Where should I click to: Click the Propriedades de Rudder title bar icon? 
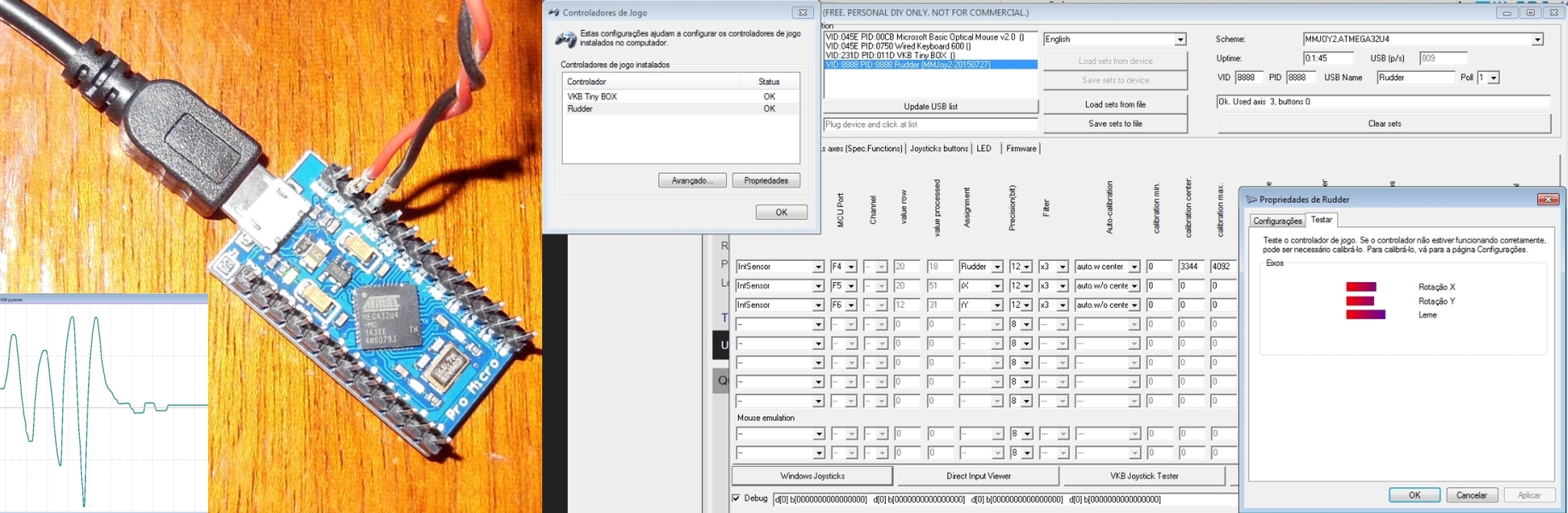pos(1251,199)
